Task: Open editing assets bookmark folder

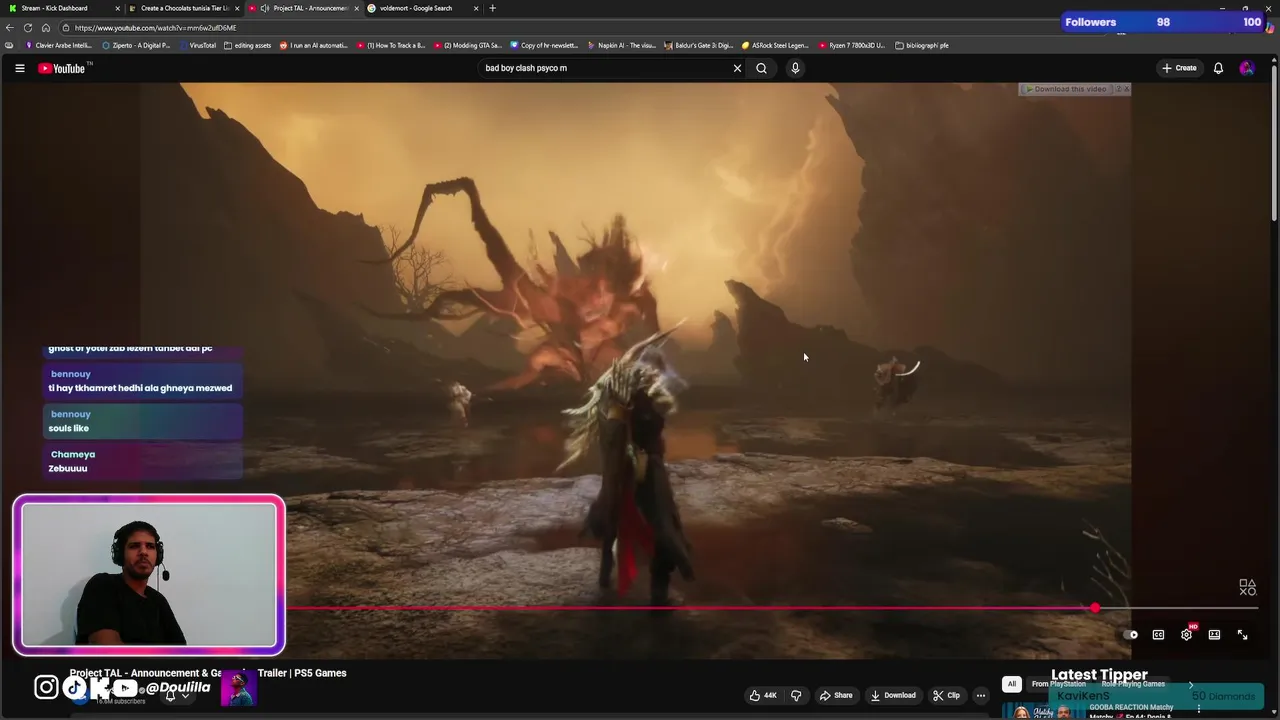Action: click(248, 45)
